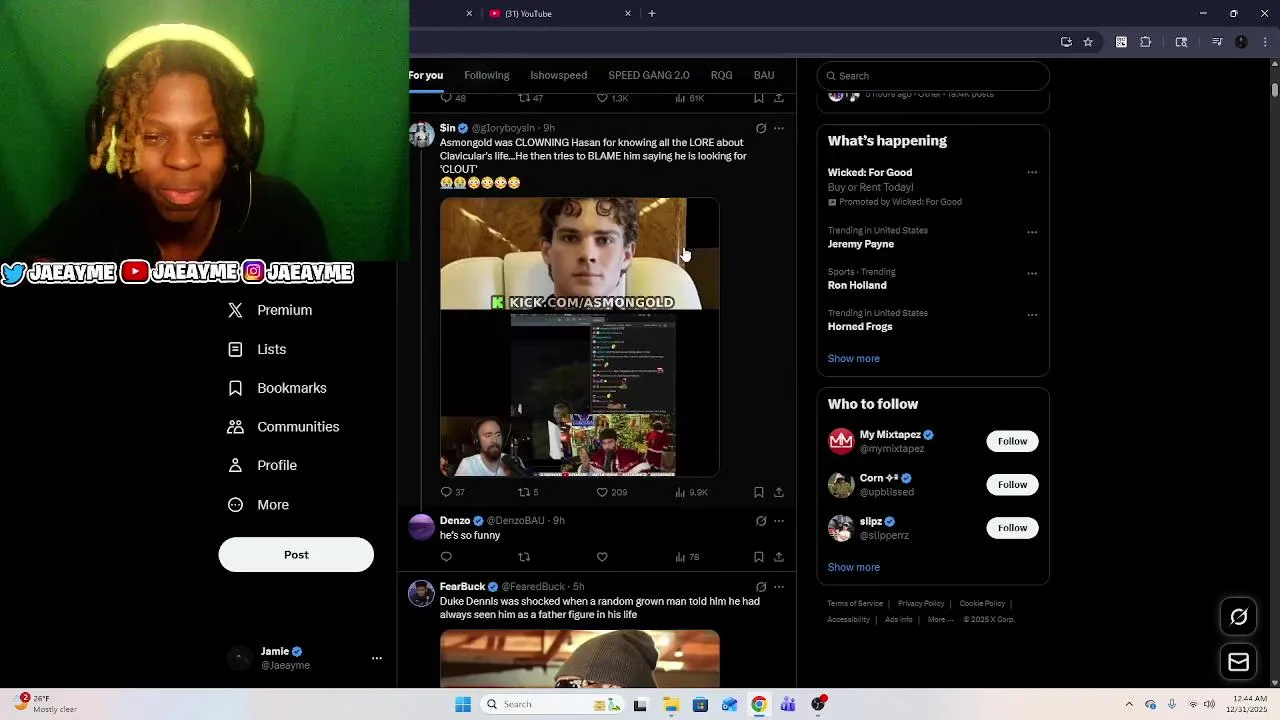
Task: Play the Asmongold video thumbnail
Action: [579, 337]
